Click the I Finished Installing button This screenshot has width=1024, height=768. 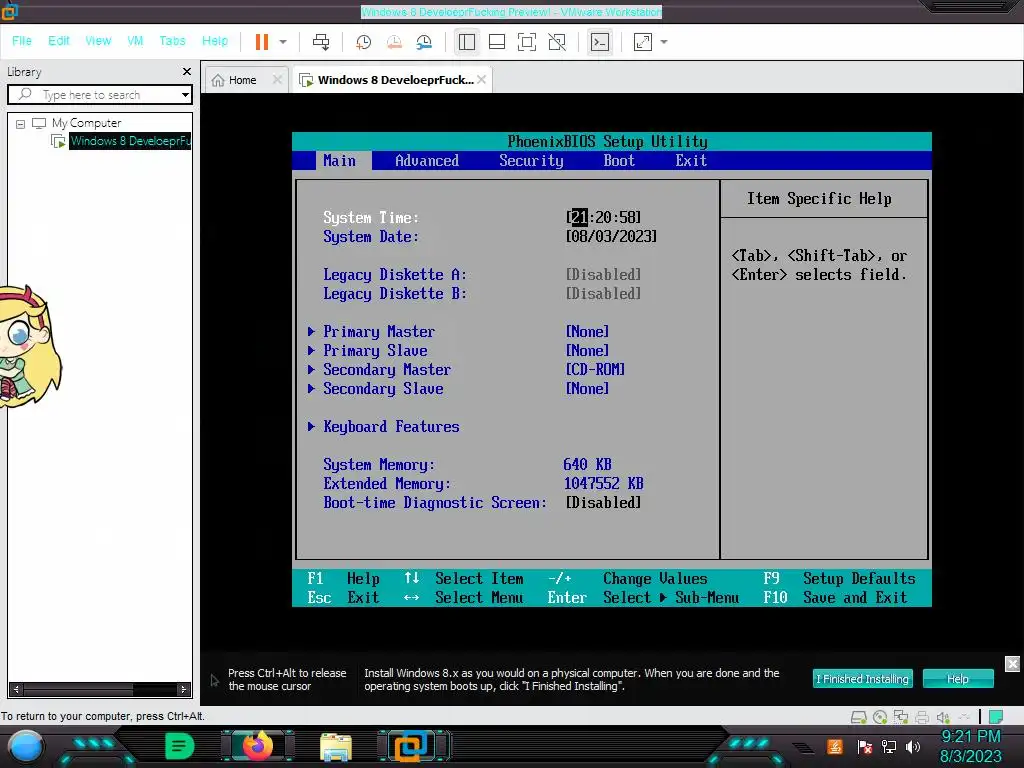[862, 679]
